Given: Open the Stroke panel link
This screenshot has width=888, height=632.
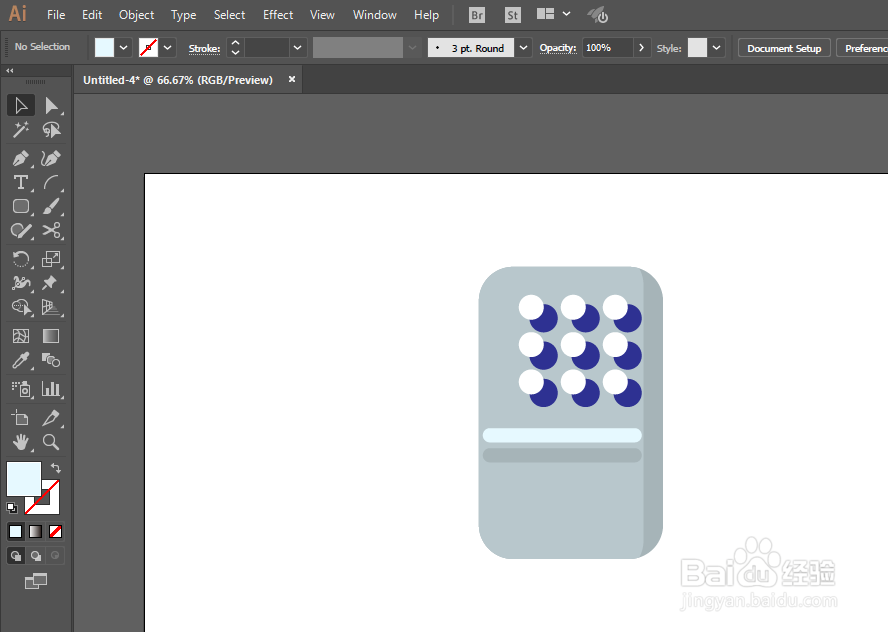Looking at the screenshot, I should (204, 49).
